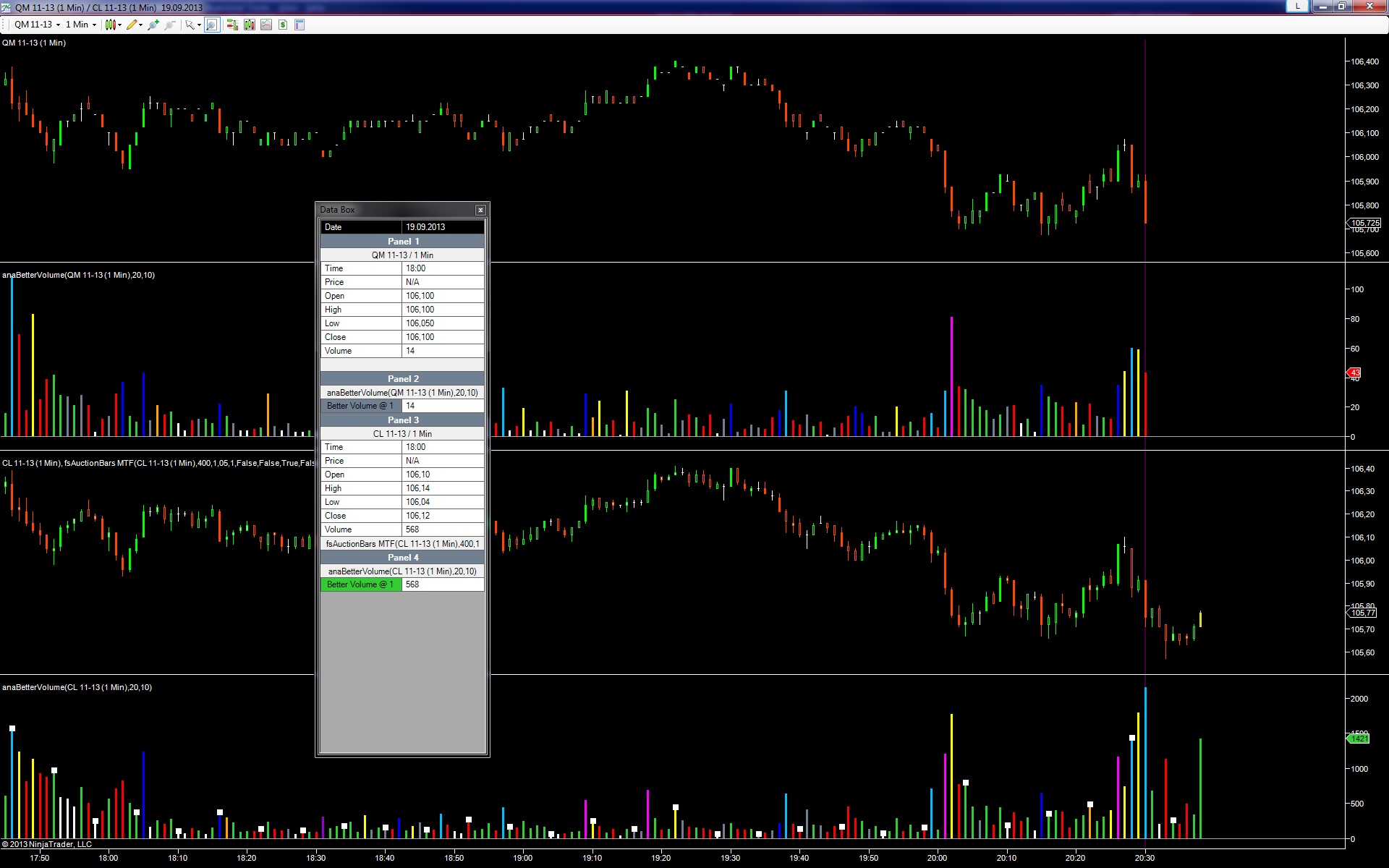Click the zoom out magnifier icon
Screen dimensions: 1389x868
tap(169, 25)
